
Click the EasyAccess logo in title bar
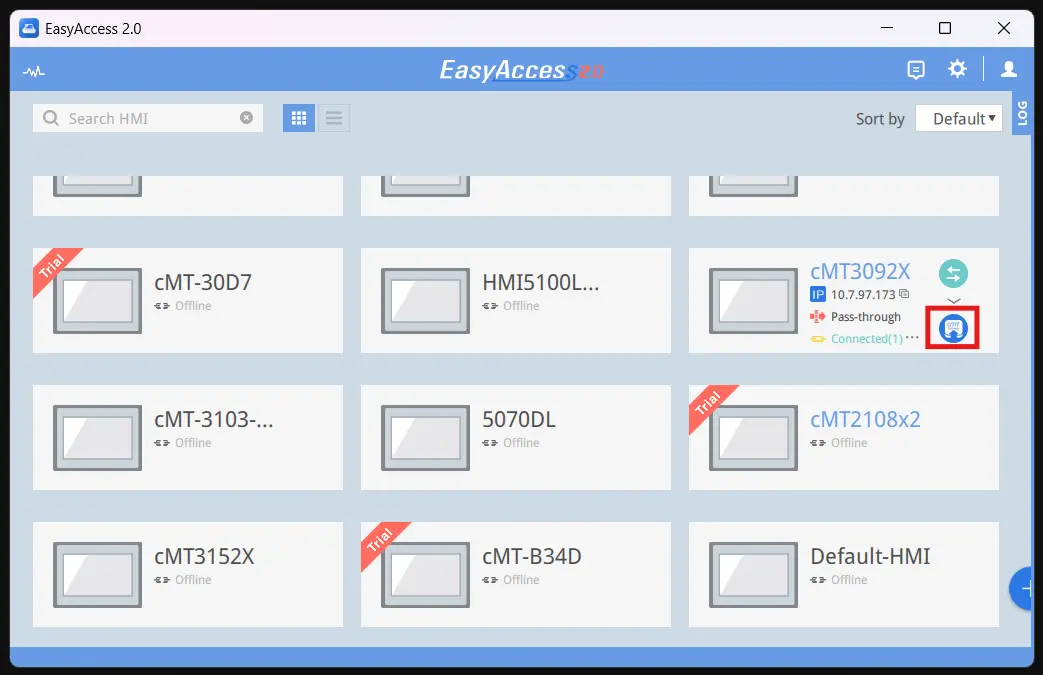520,70
